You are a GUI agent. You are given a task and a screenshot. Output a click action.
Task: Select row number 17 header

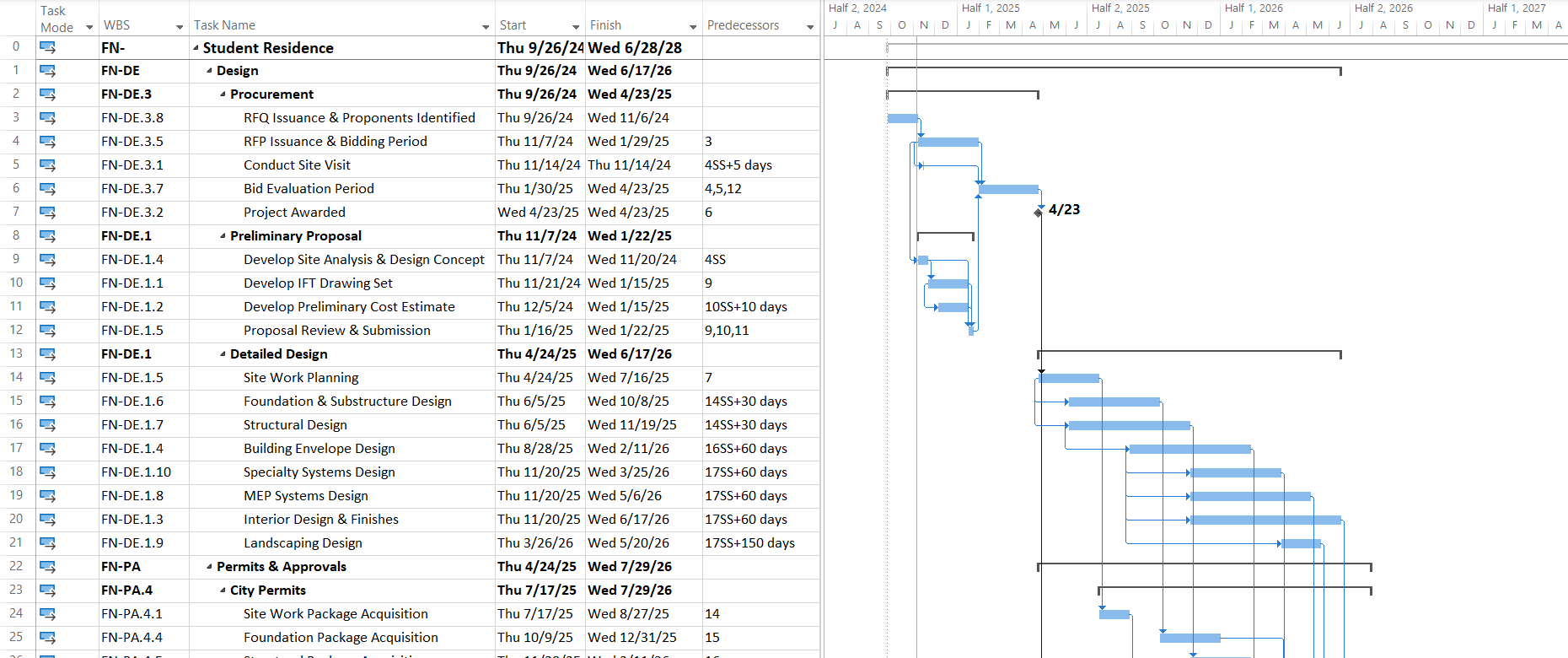(x=17, y=448)
